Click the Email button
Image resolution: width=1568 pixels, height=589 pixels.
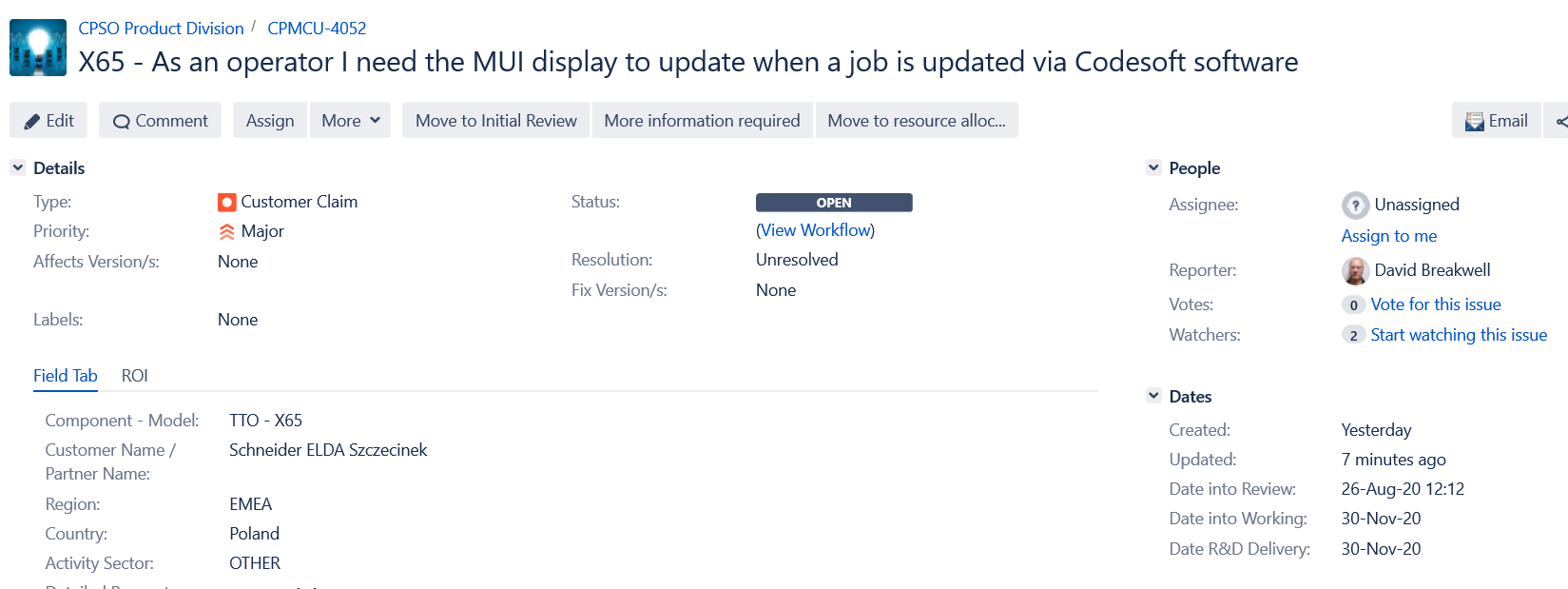point(1496,121)
